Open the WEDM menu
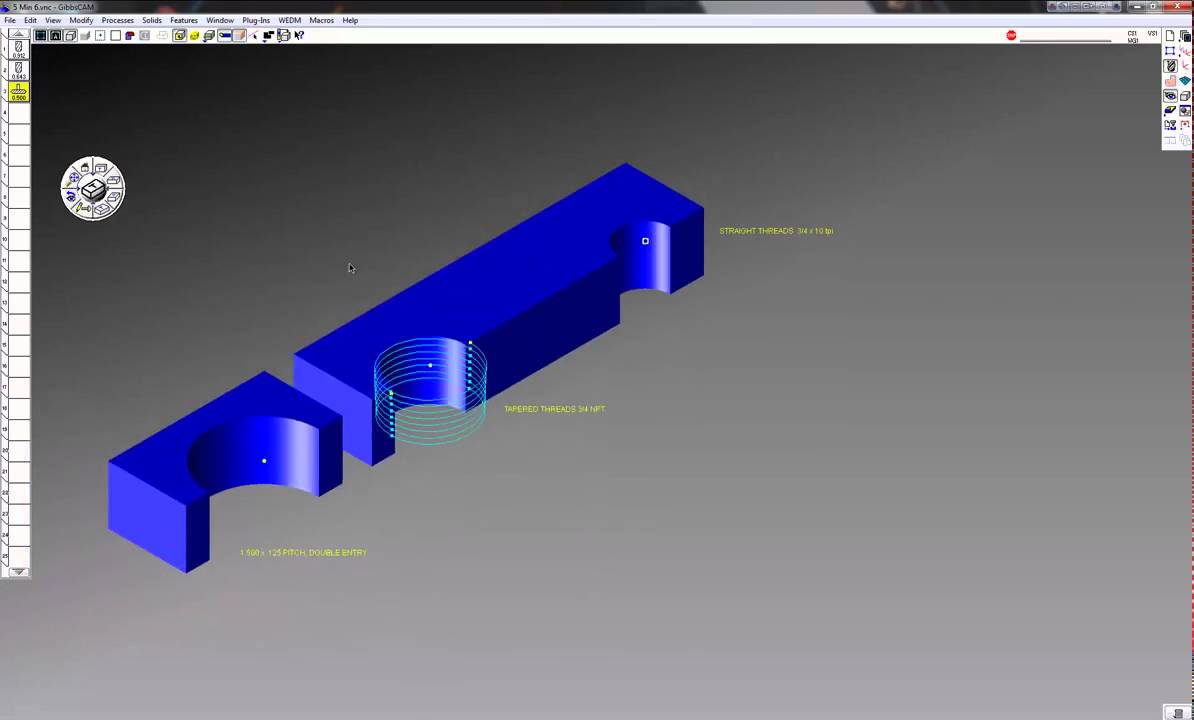 pos(289,21)
